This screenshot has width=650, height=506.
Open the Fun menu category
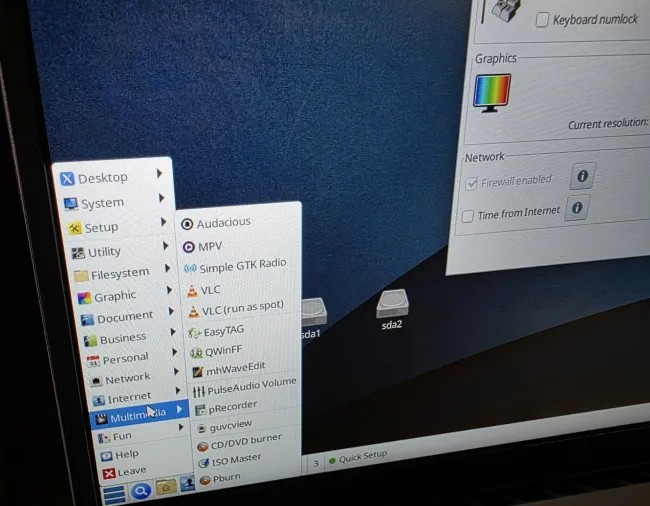141,433
